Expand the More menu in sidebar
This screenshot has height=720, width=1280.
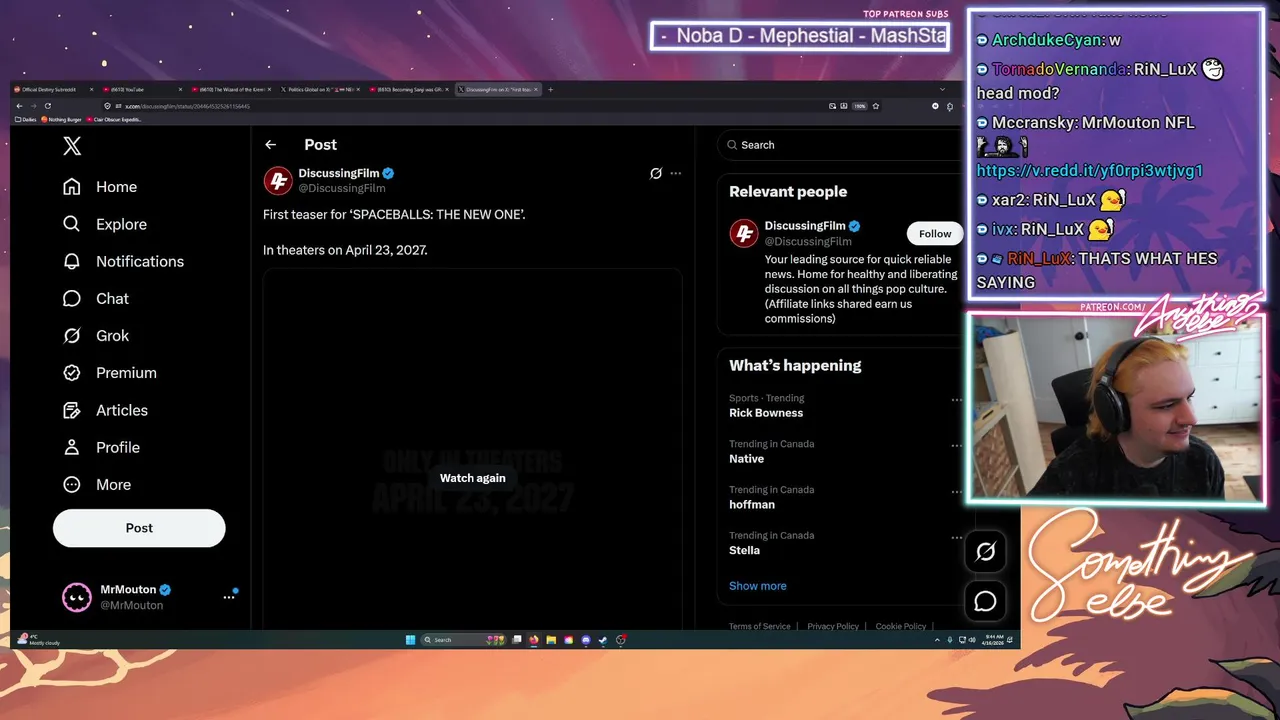point(97,484)
